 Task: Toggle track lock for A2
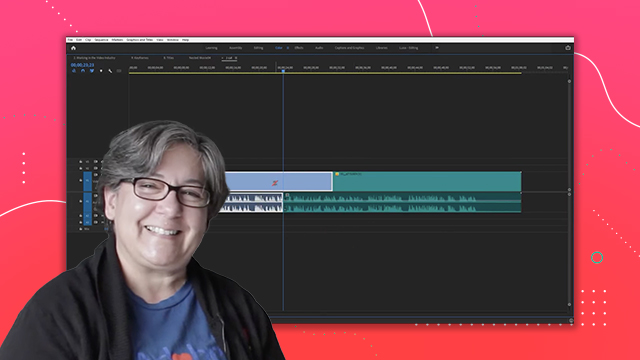click(x=80, y=216)
